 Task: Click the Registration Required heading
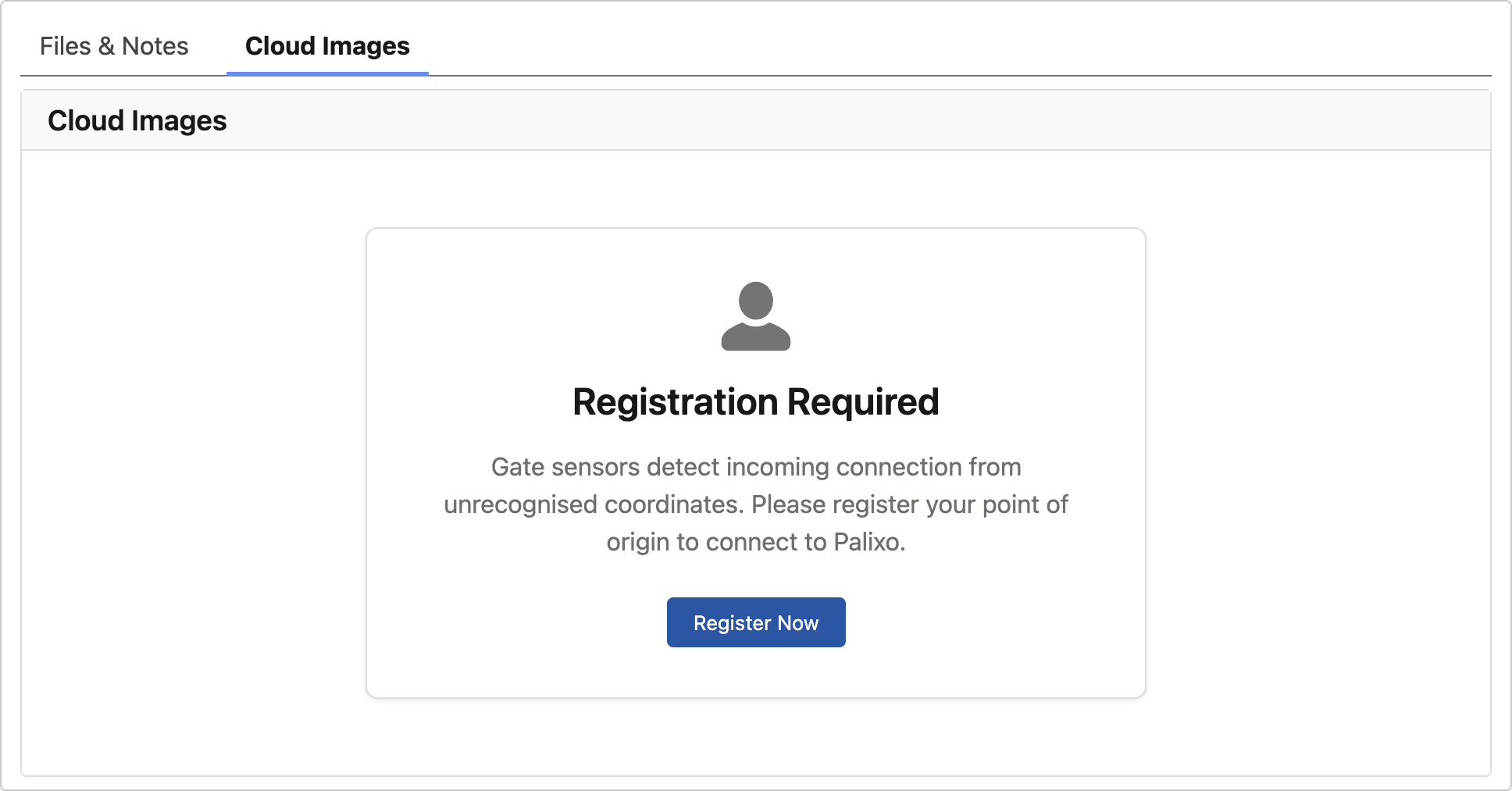click(755, 402)
